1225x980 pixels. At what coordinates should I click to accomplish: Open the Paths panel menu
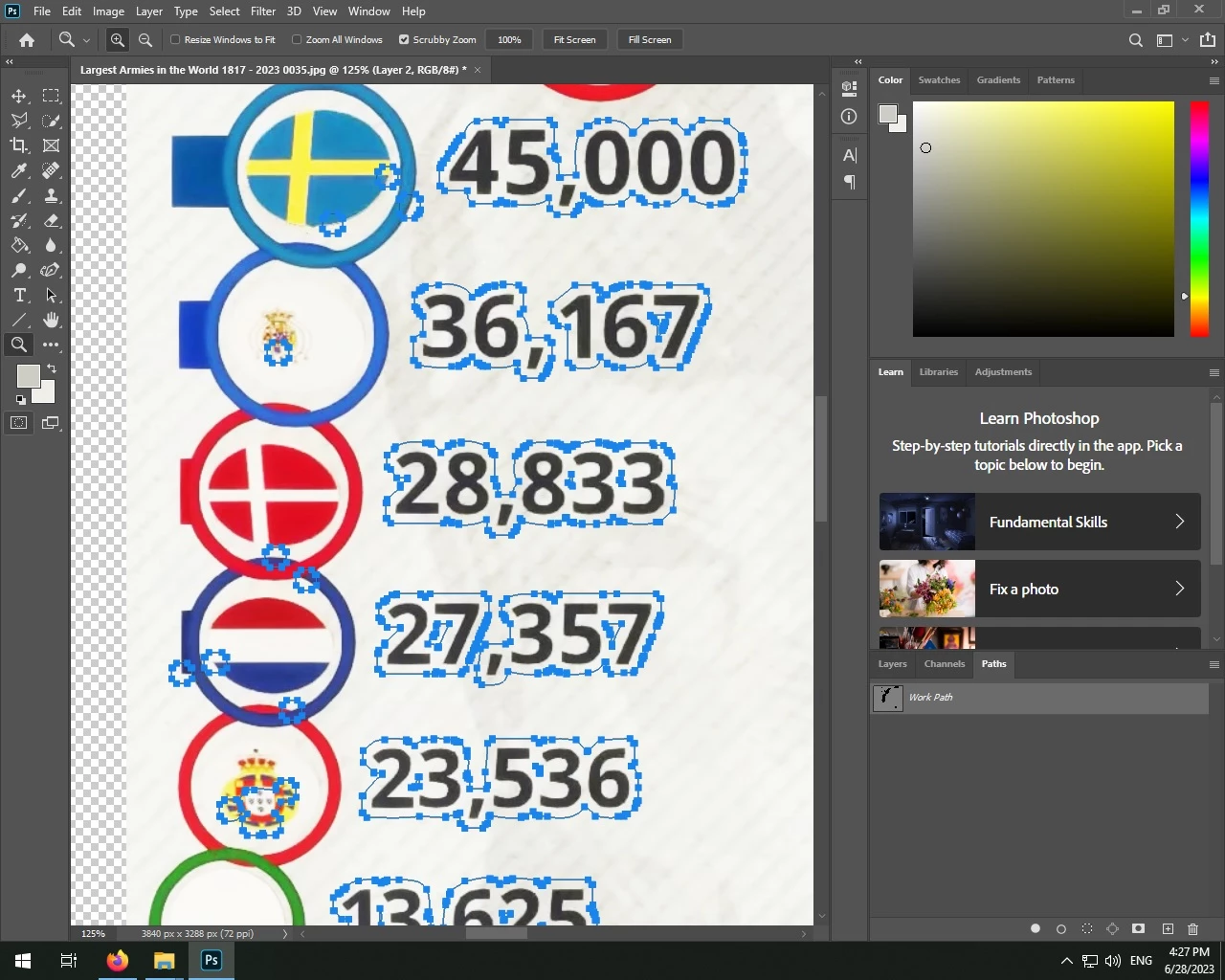(1214, 665)
